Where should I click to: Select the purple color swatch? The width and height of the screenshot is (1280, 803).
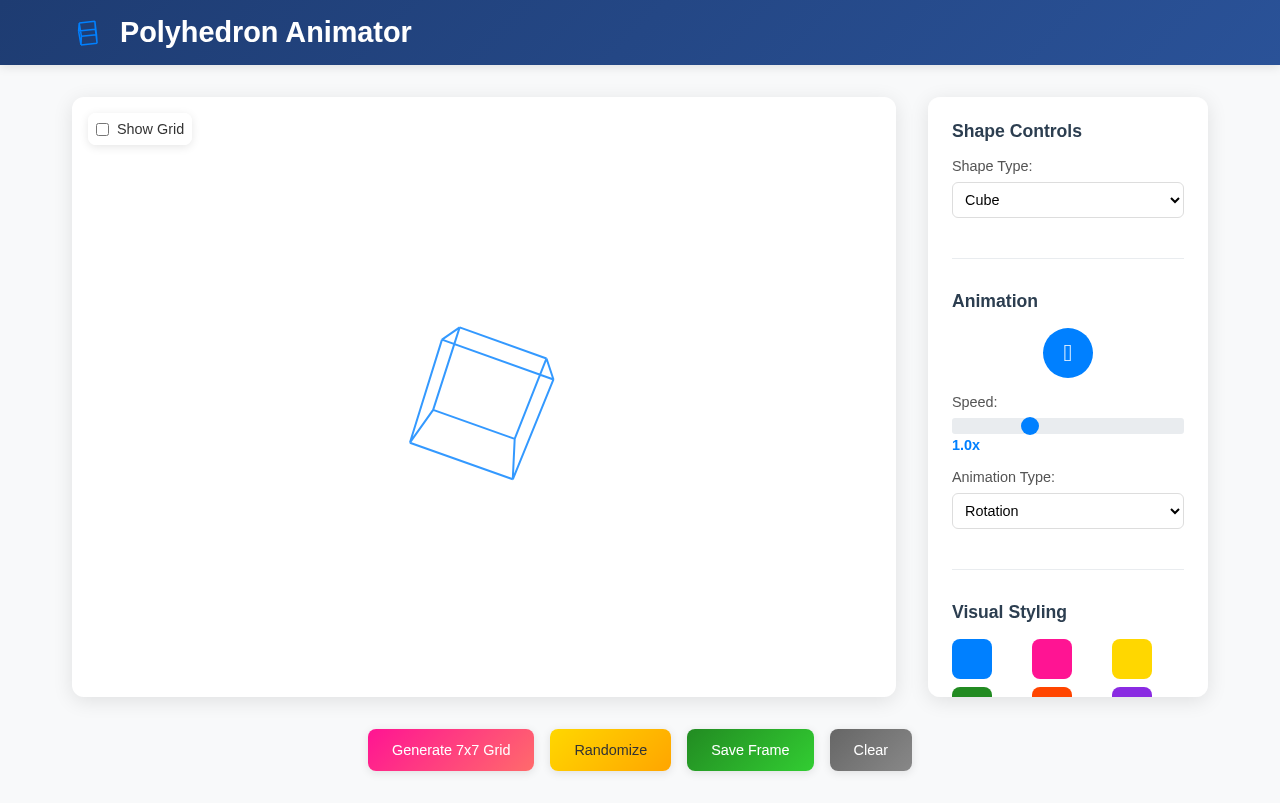(x=1131, y=695)
